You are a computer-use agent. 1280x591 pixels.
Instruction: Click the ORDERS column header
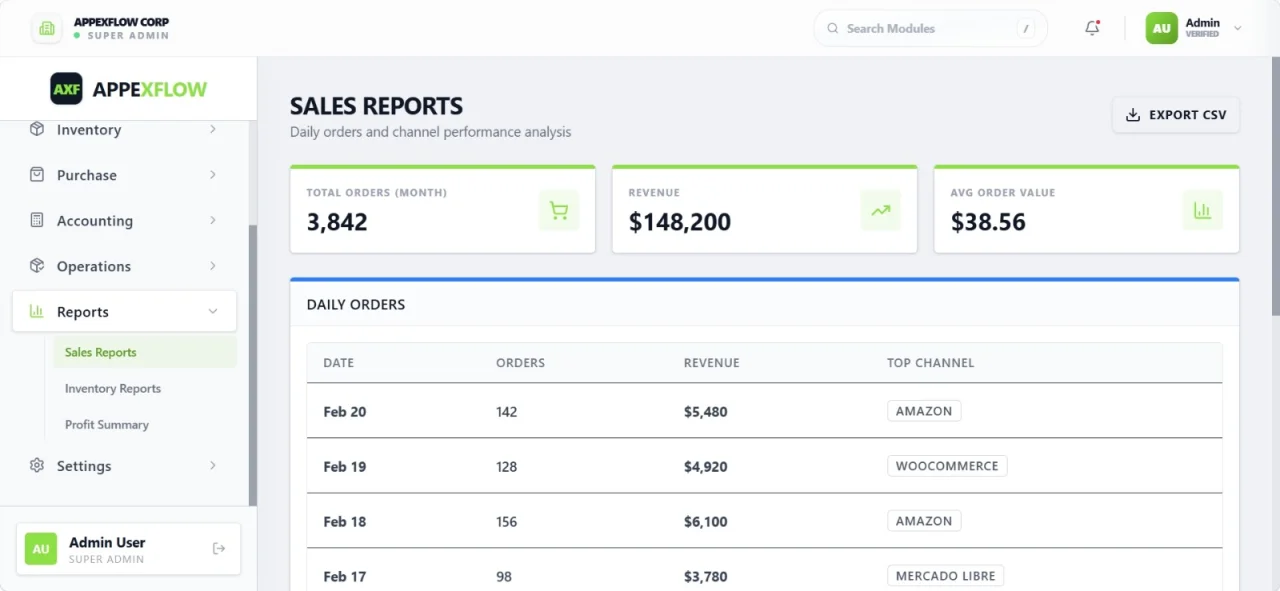[520, 363]
